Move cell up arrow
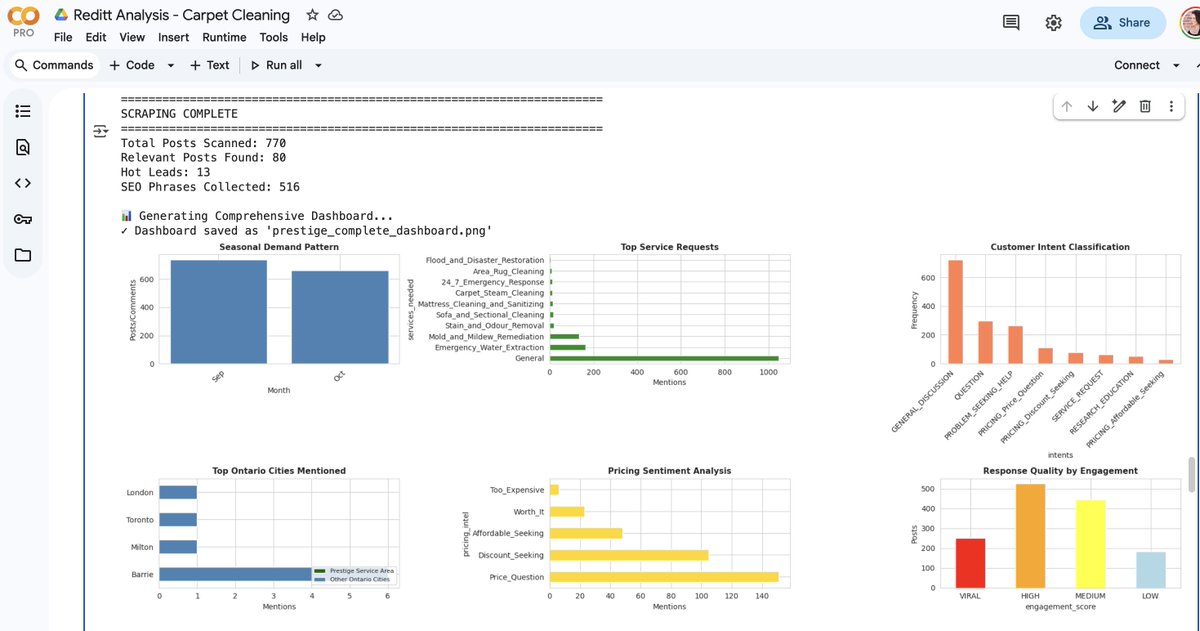The image size is (1200, 631). pos(1067,106)
